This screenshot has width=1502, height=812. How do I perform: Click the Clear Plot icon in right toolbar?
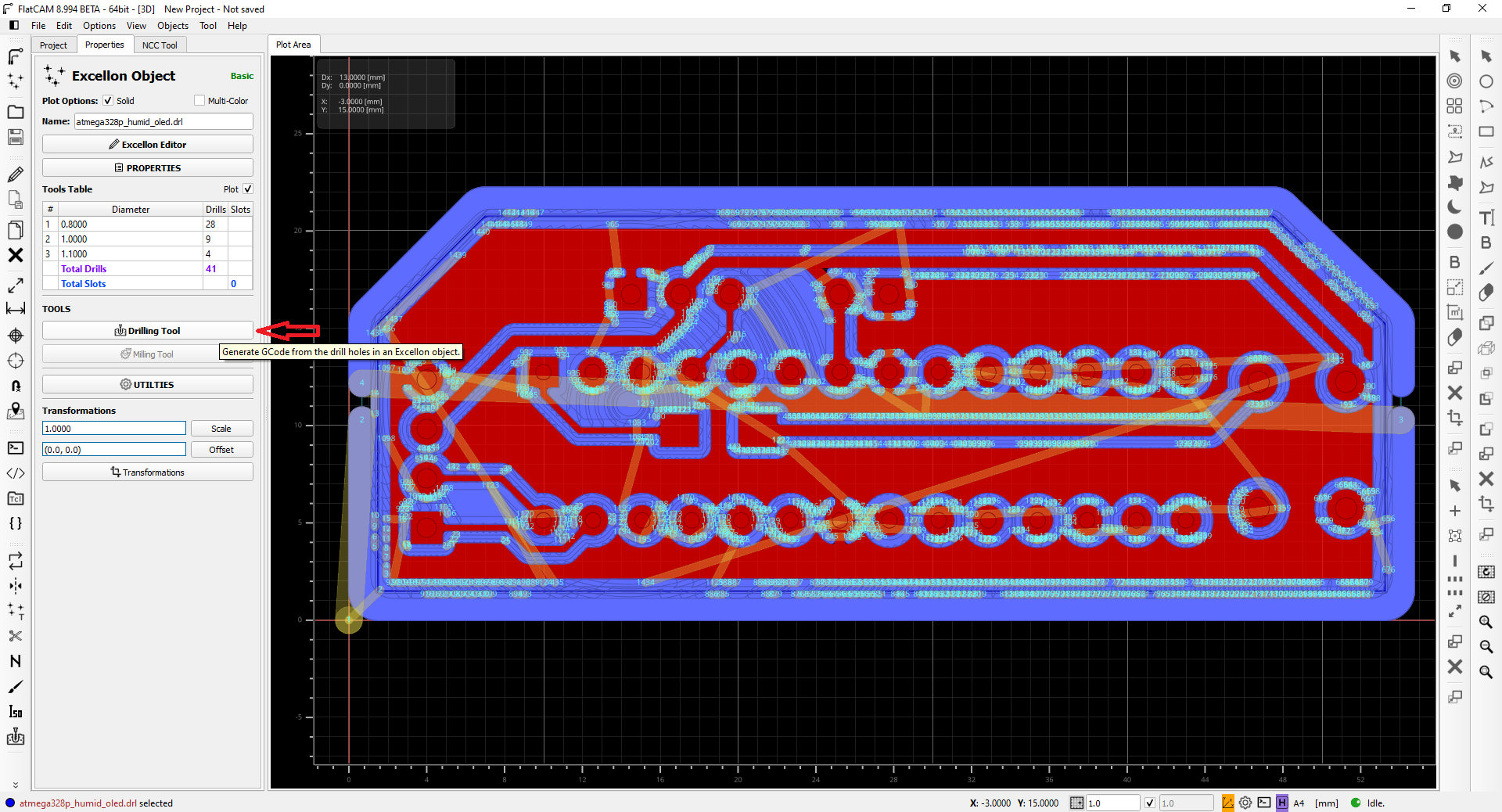(1486, 597)
